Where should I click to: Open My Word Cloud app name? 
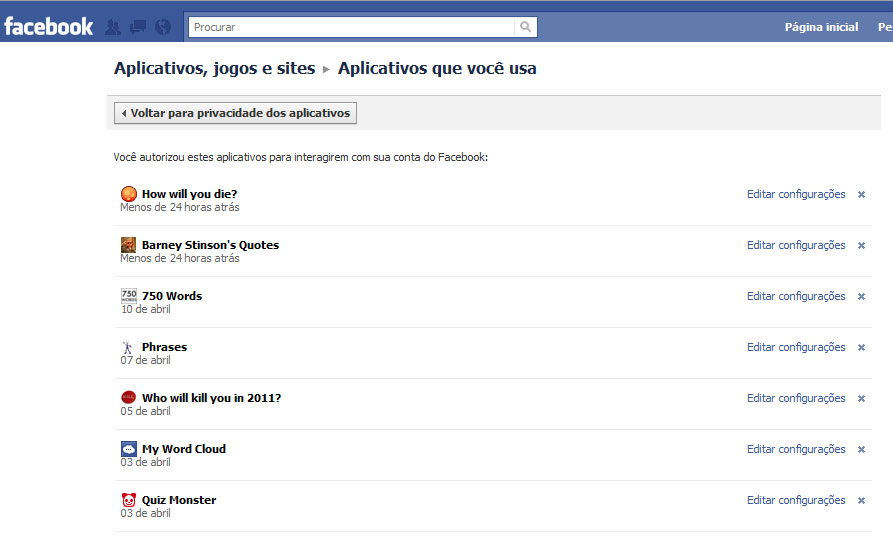[183, 449]
